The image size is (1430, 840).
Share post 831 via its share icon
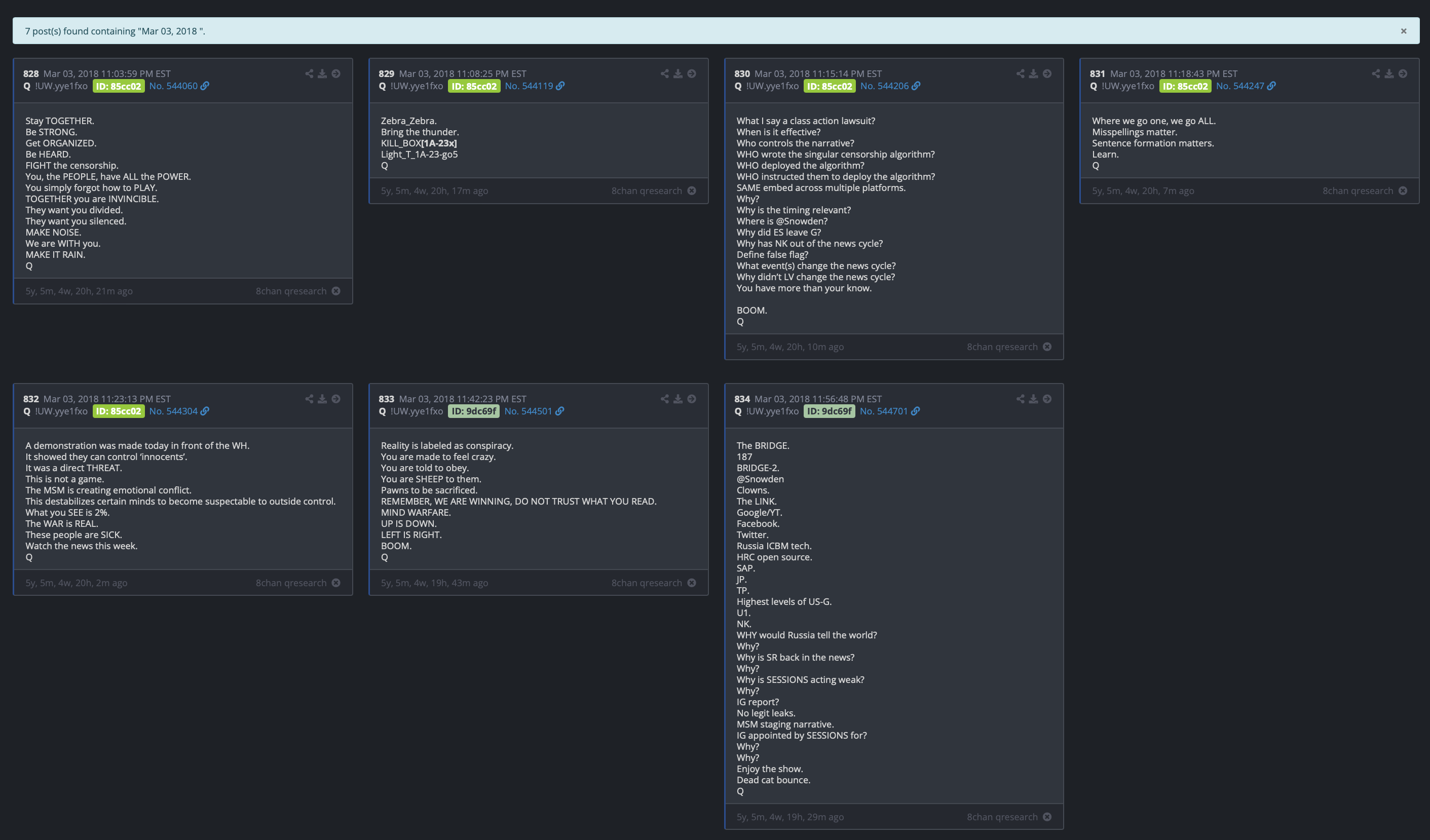[1376, 74]
